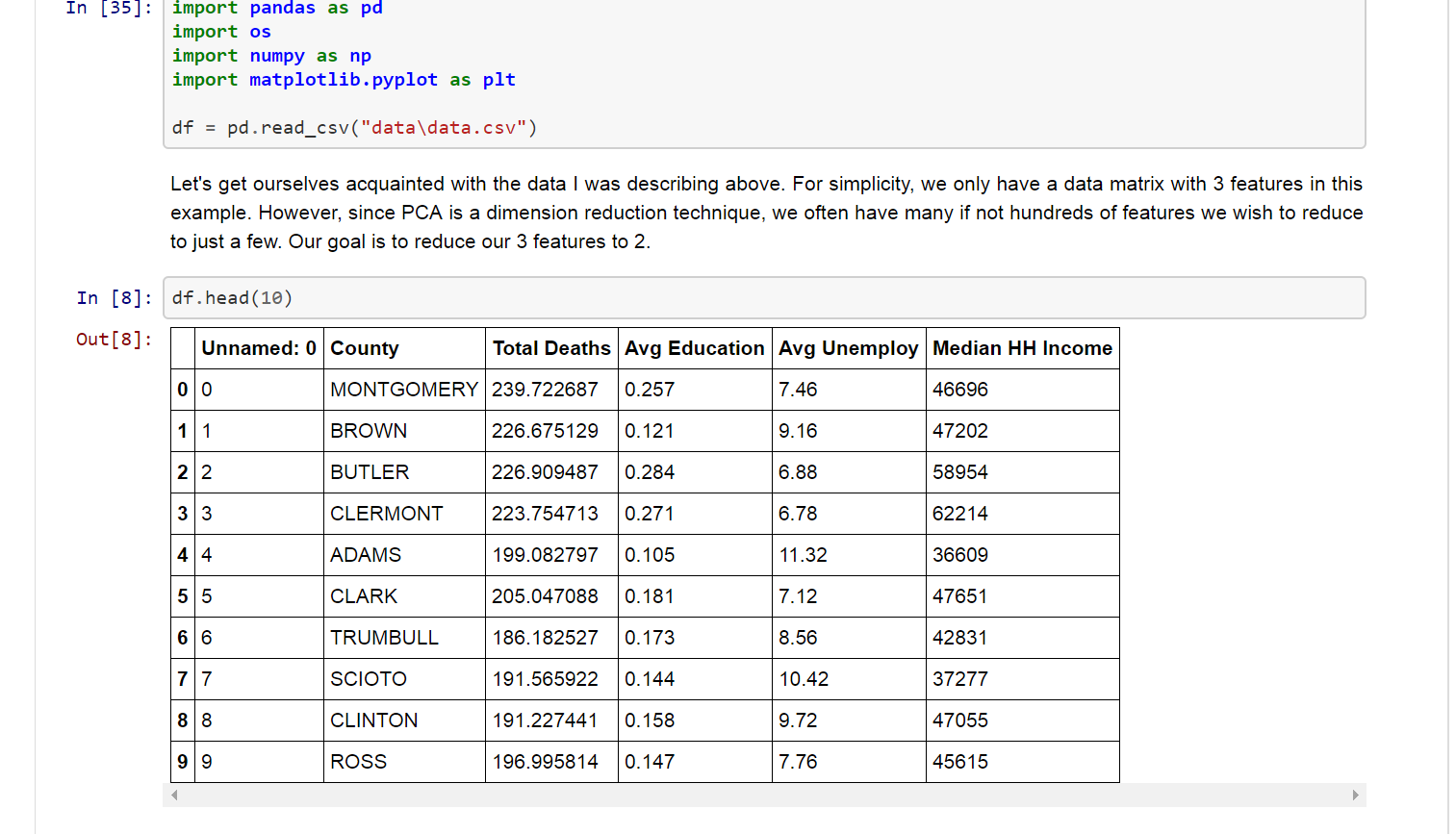Screen dimensions: 1456x834
Task: Click the 0.158 Avg Education cell
Action: (x=695, y=720)
